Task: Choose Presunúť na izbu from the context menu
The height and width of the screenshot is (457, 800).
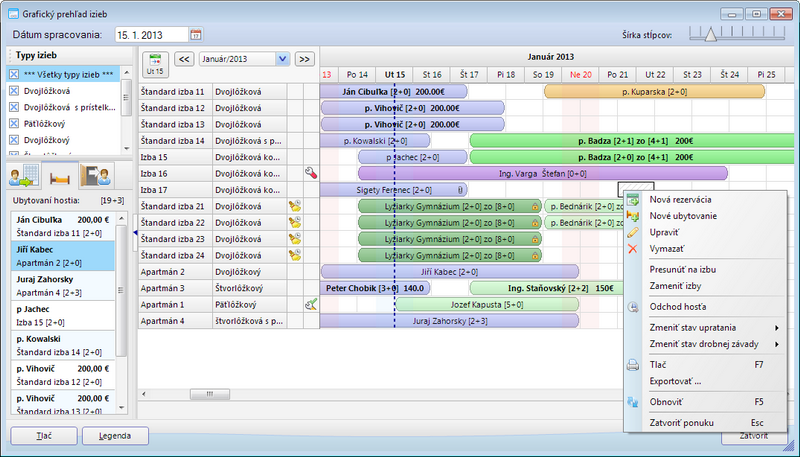Action: coord(682,269)
